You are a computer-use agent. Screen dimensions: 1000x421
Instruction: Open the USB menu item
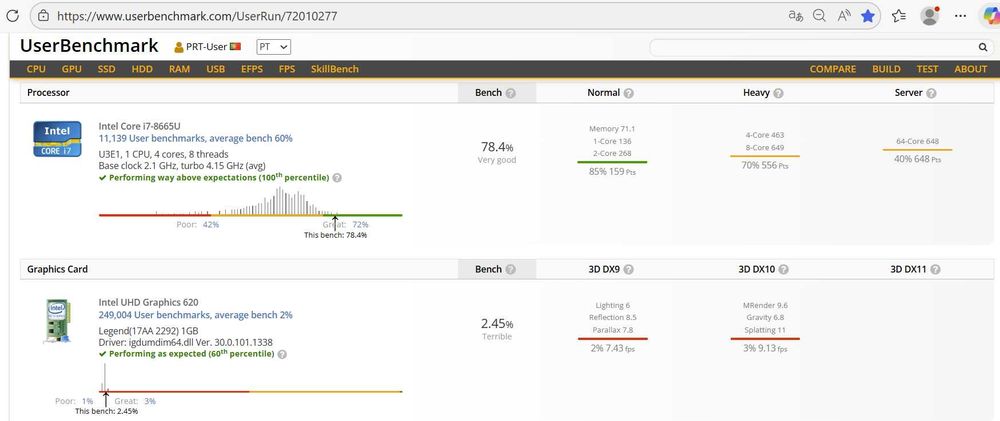tap(216, 69)
